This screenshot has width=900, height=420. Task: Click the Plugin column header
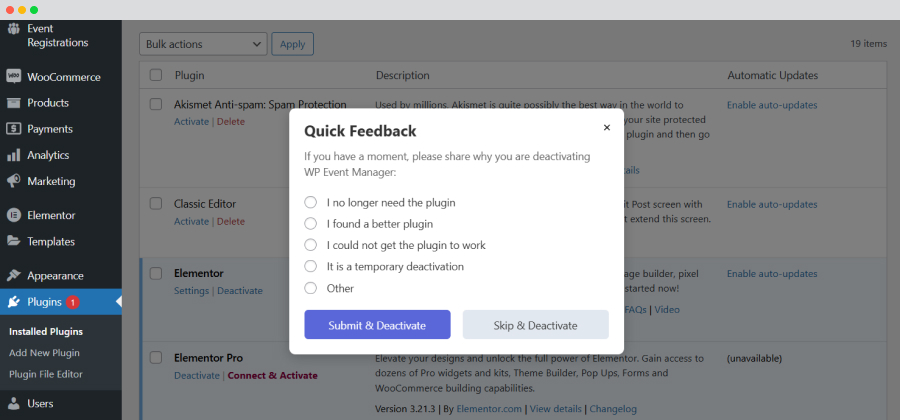pos(189,75)
